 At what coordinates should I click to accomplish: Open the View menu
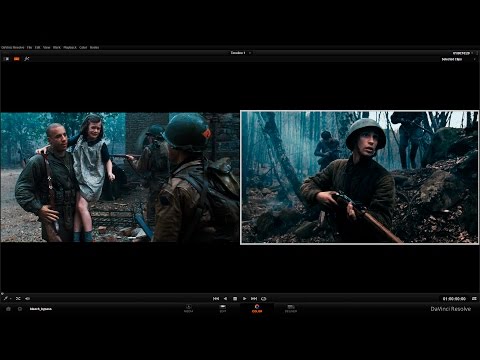pos(47,48)
